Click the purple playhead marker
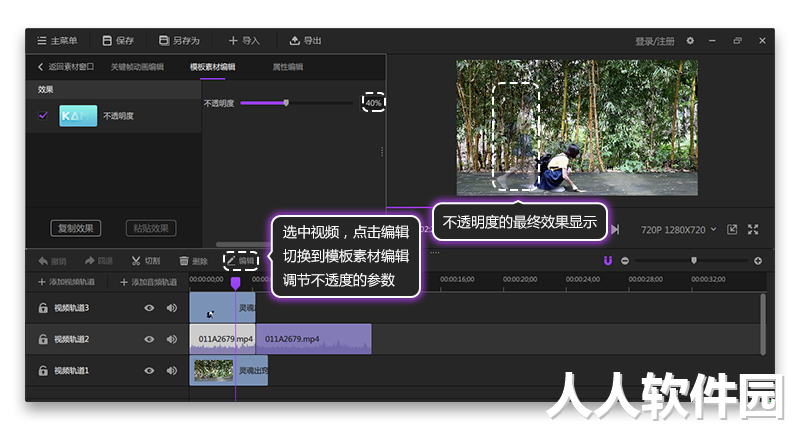Viewport: 800px width, 430px height. click(x=235, y=283)
